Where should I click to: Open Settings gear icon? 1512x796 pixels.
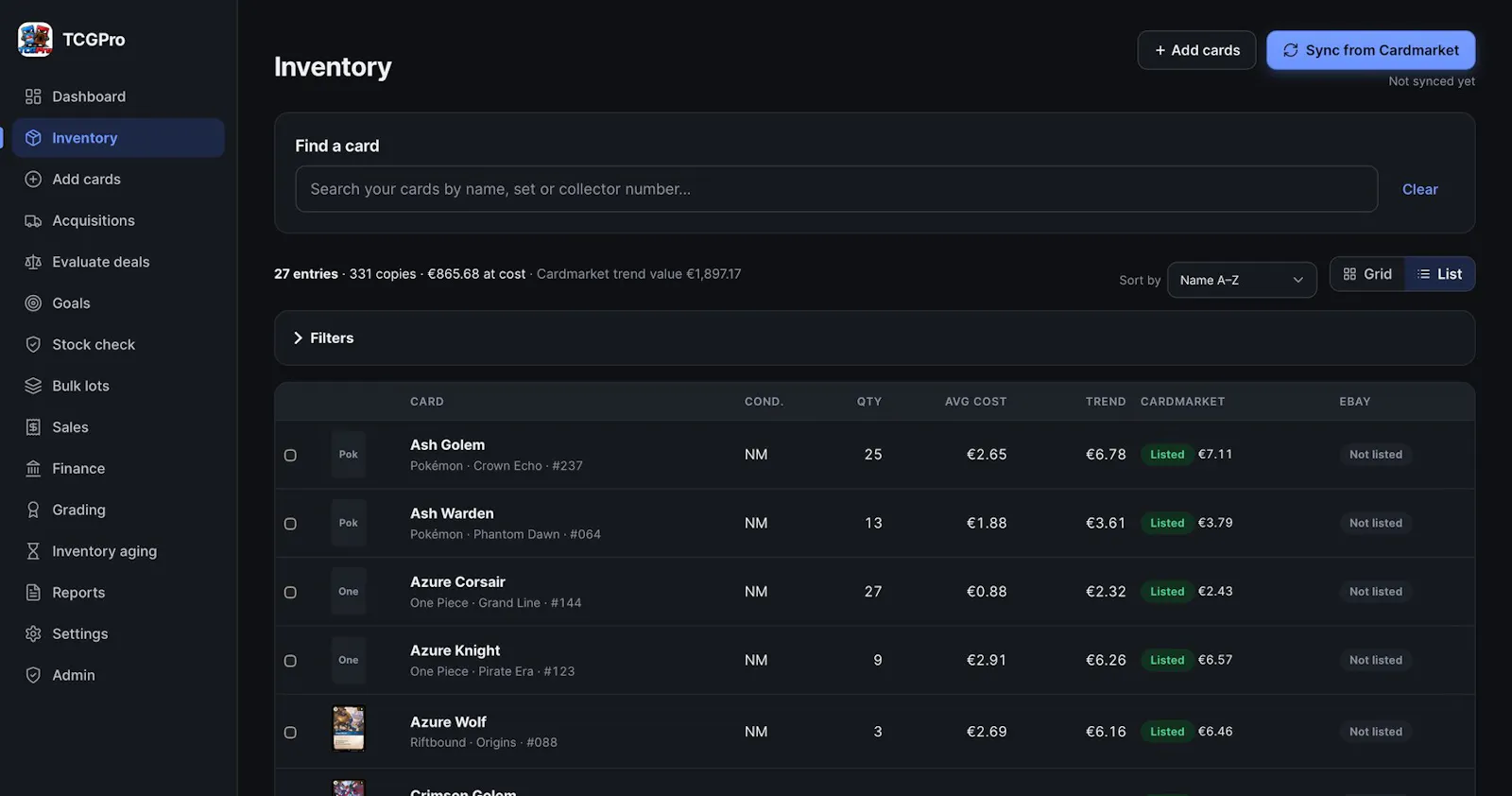point(33,634)
